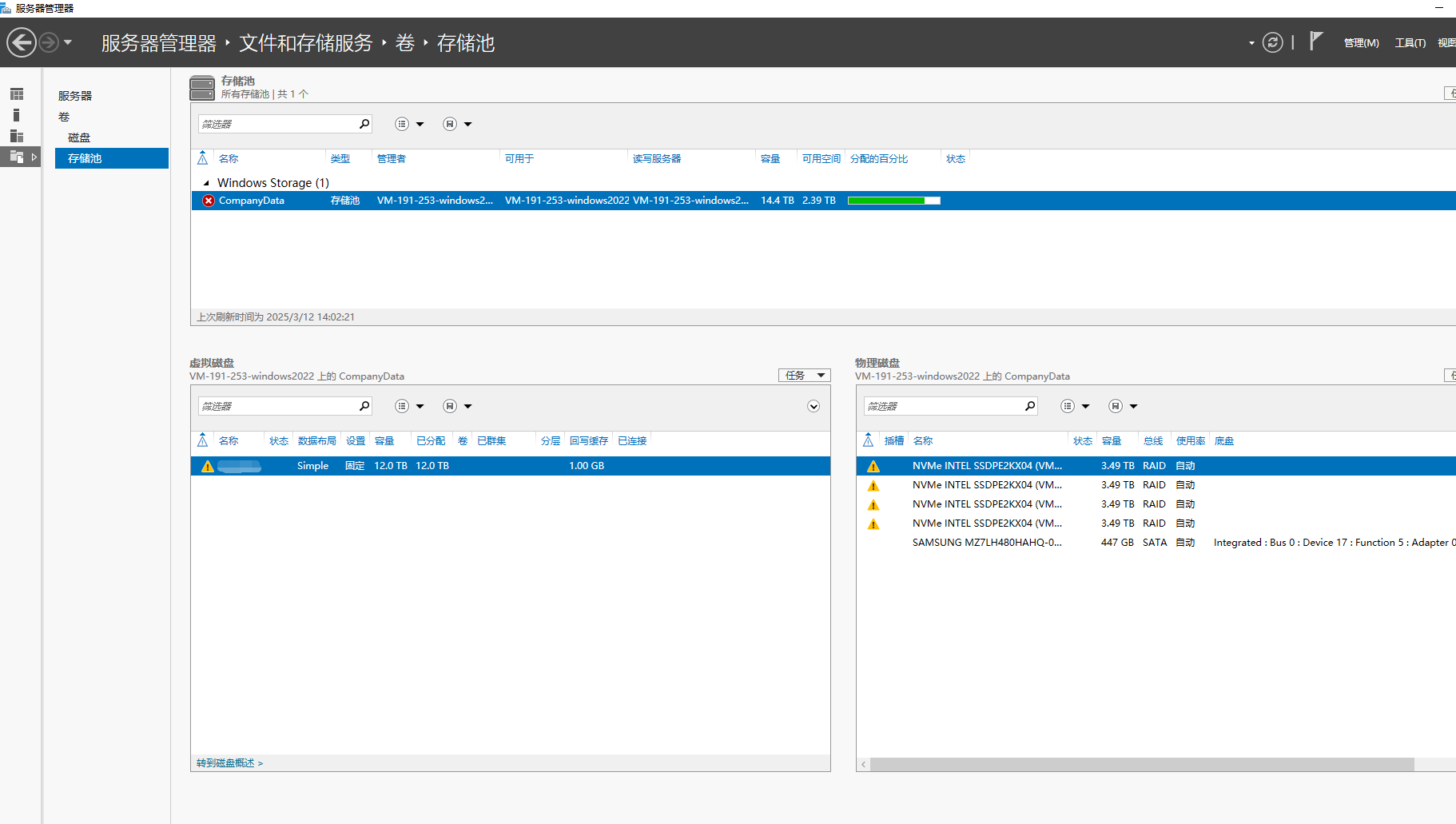Select 磁盘 in the navigation pane
The image size is (1456, 824).
79,137
